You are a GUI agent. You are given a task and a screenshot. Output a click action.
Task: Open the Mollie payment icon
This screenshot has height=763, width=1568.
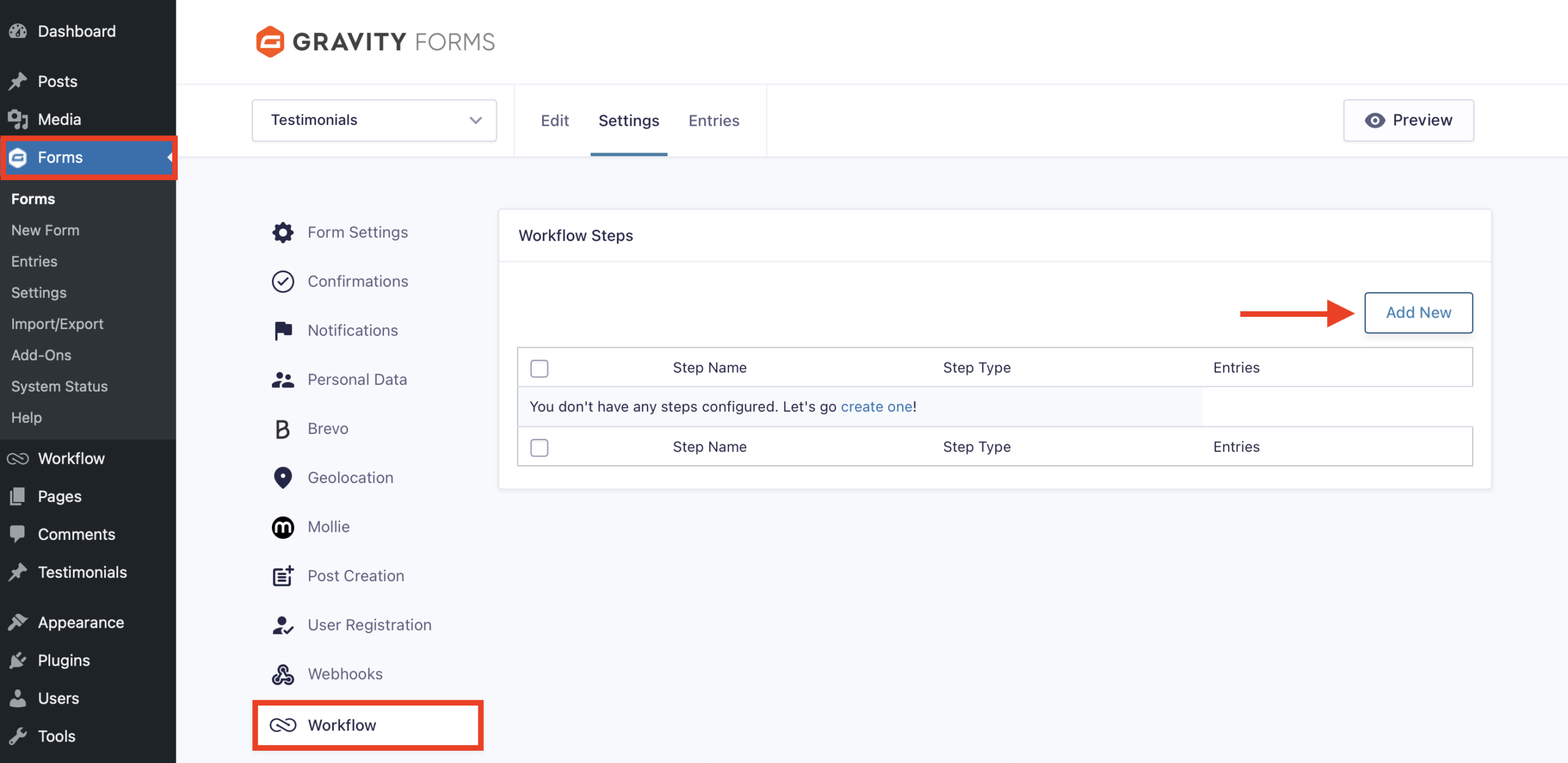(282, 526)
